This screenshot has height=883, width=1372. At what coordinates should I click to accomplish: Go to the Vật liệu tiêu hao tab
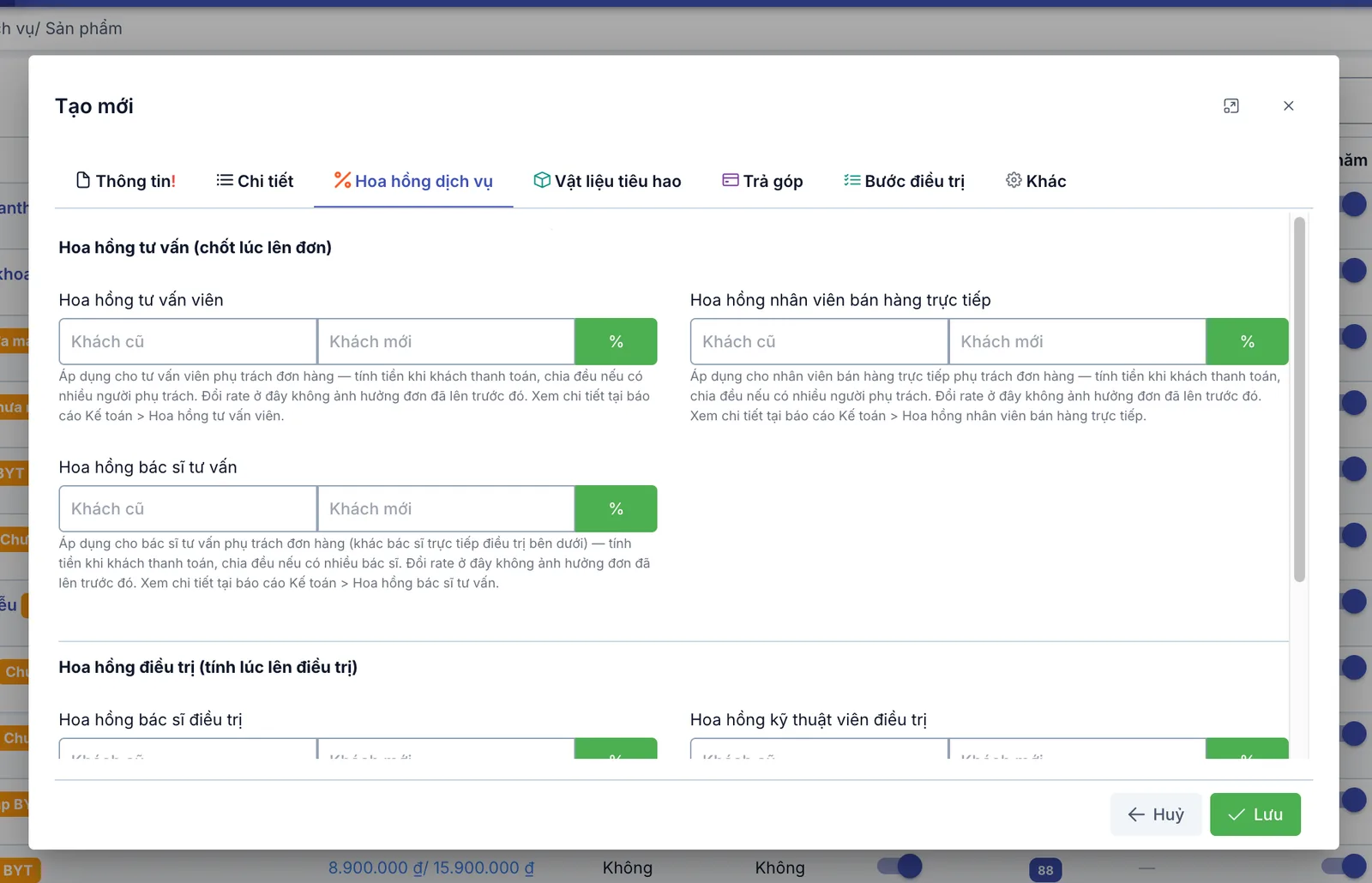(607, 181)
